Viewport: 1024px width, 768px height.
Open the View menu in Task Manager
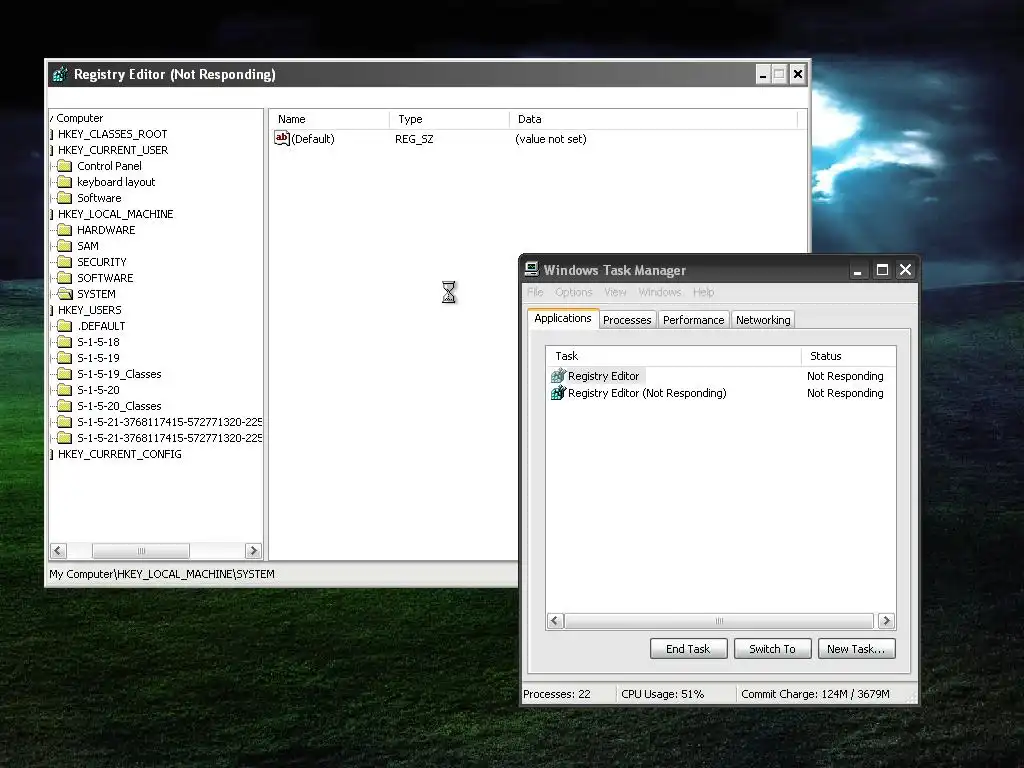tap(615, 292)
